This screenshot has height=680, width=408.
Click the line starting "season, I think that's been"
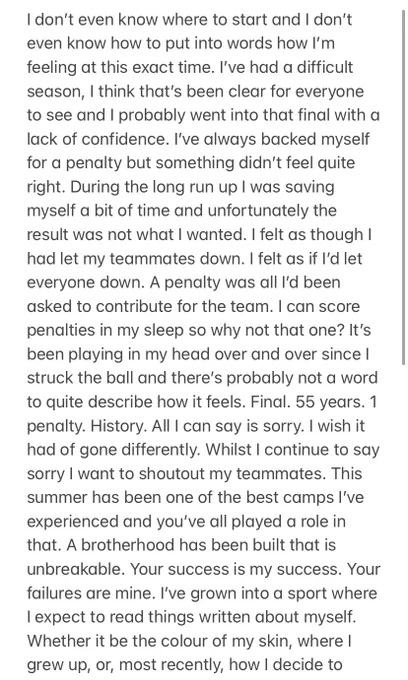[195, 92]
